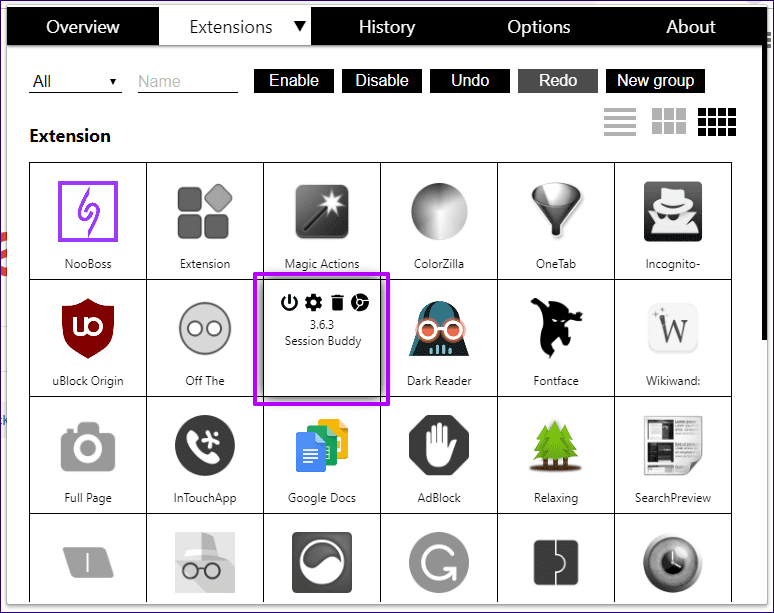Screen dimensions: 774x613
Task: Remove Session Buddy using trash icon
Action: click(337, 302)
